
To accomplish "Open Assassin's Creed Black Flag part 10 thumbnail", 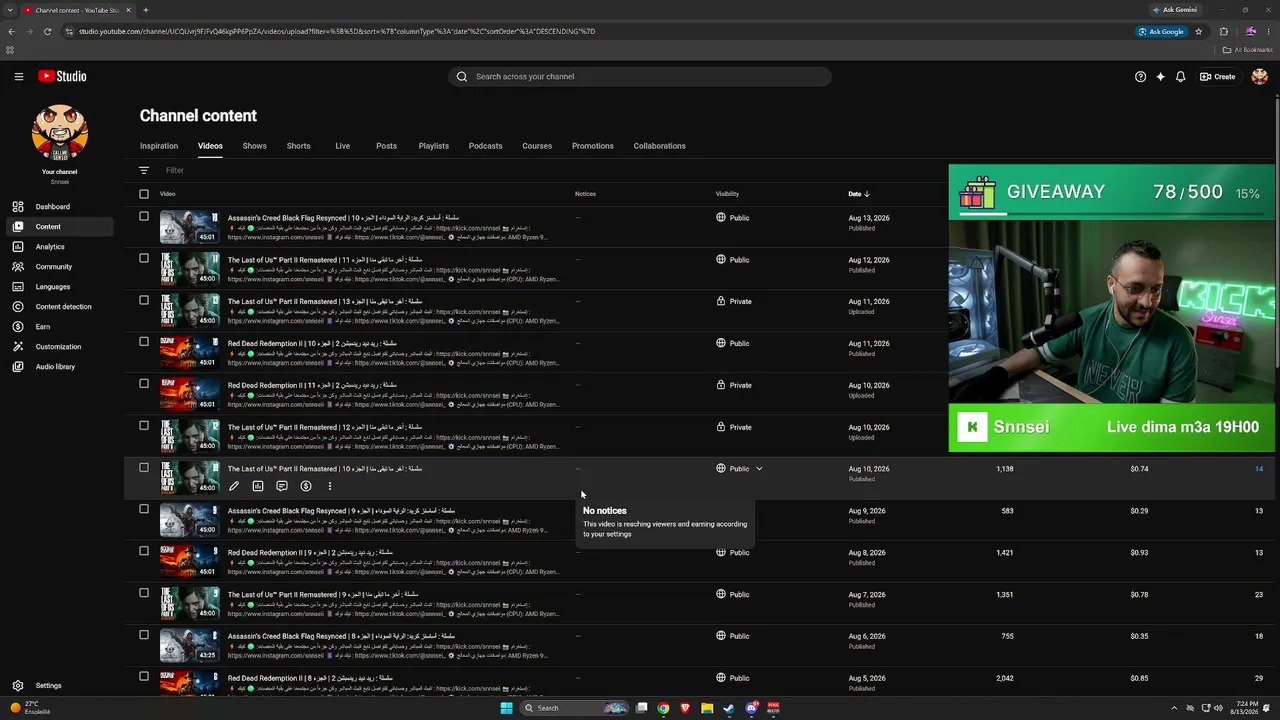I will tap(189, 227).
